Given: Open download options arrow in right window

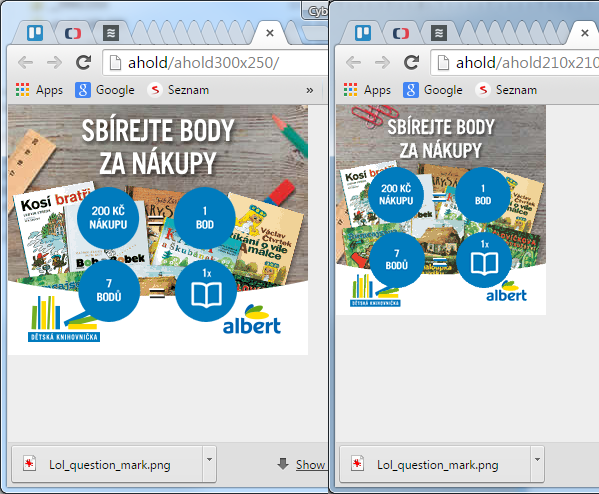Looking at the screenshot, I should [x=537, y=463].
